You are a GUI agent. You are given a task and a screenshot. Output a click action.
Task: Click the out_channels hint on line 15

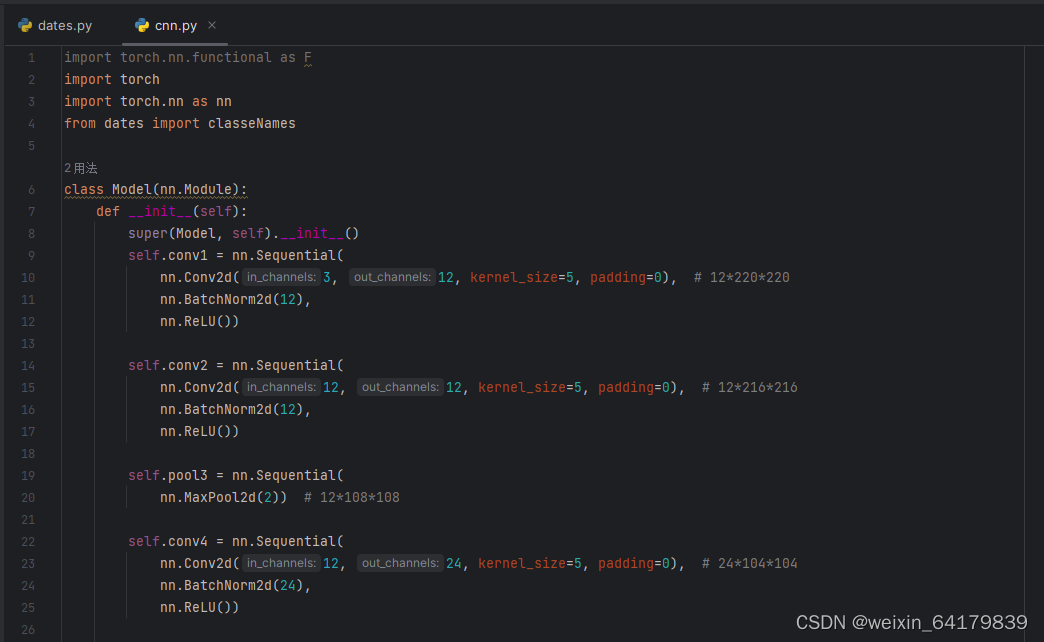(x=400, y=387)
